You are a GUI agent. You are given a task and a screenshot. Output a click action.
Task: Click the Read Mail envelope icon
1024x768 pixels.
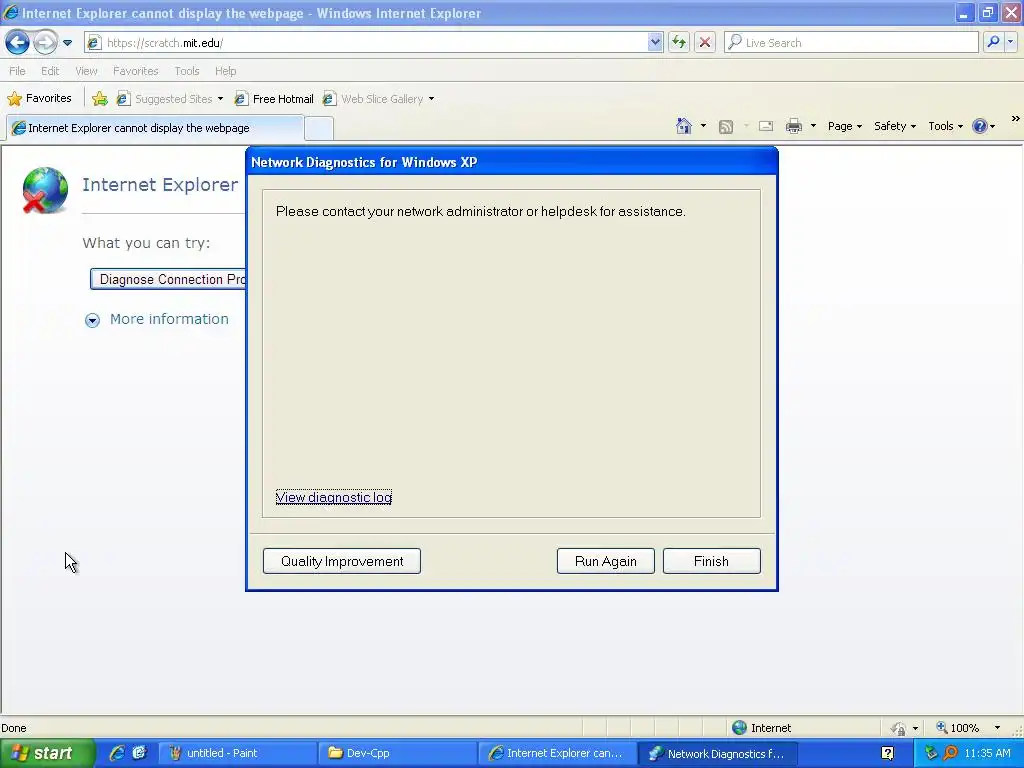coord(766,126)
